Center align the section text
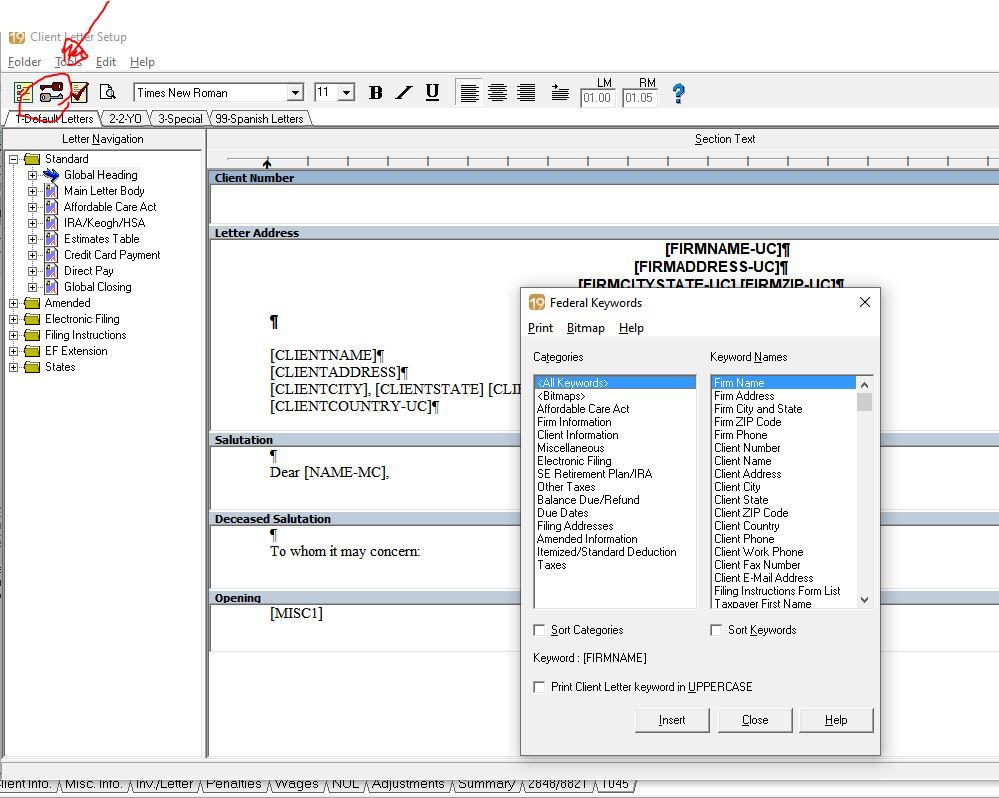This screenshot has height=798, width=999. click(497, 93)
